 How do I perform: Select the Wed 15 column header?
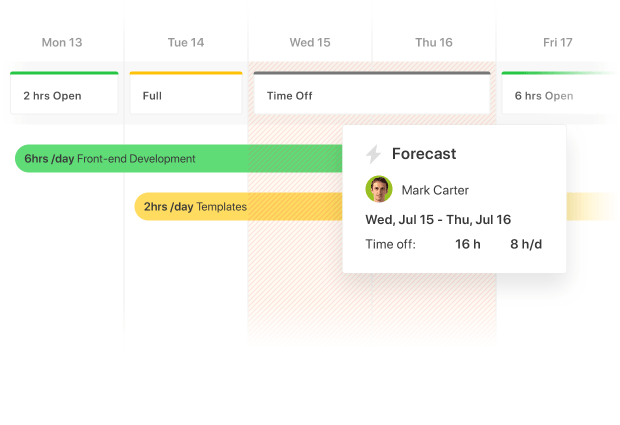point(310,42)
